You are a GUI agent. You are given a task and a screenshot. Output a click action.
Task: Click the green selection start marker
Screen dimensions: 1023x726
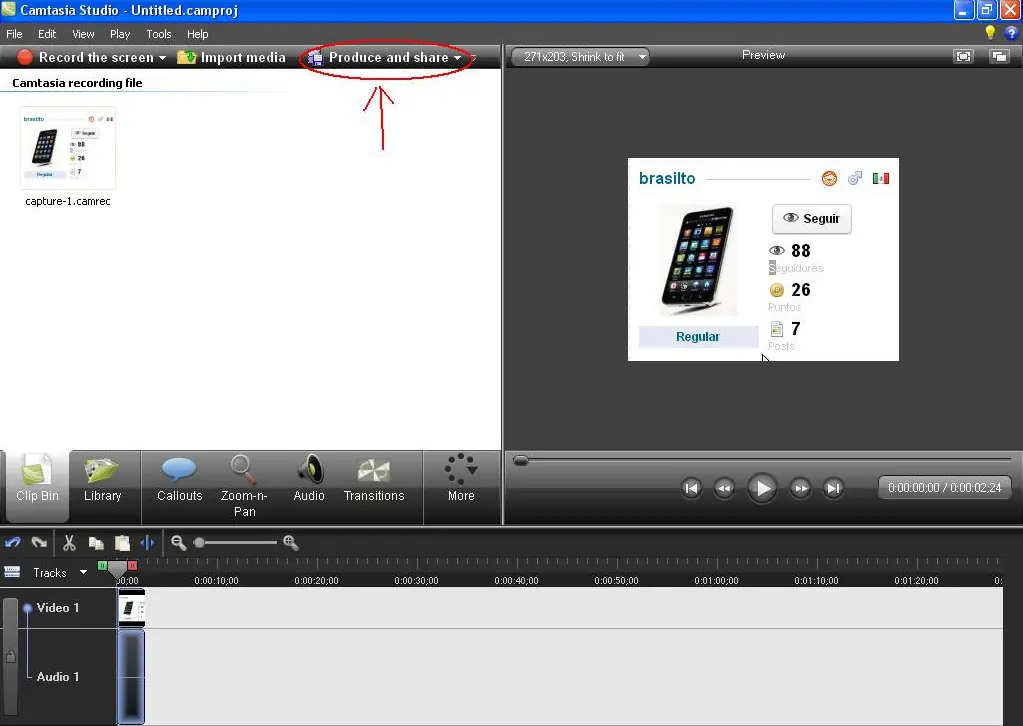coord(102,566)
